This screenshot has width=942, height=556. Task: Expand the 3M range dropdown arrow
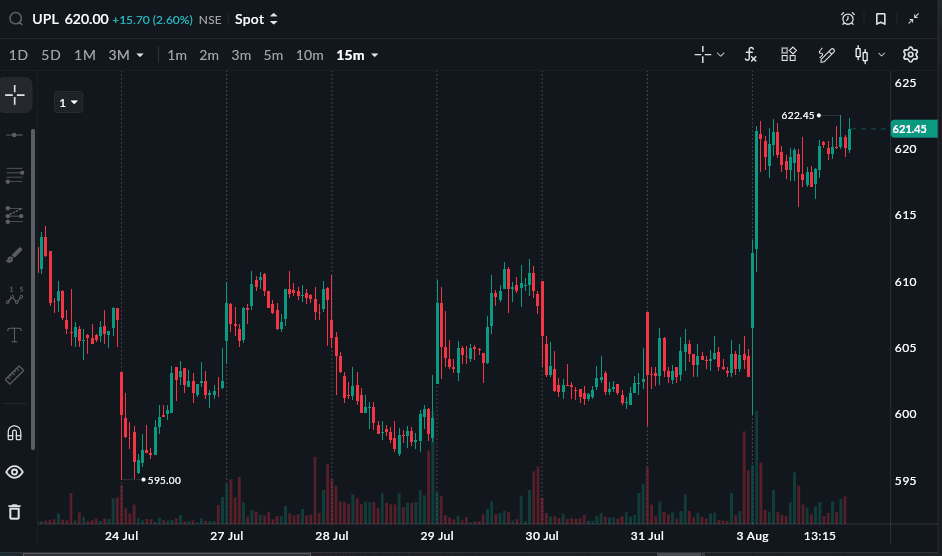tap(140, 55)
